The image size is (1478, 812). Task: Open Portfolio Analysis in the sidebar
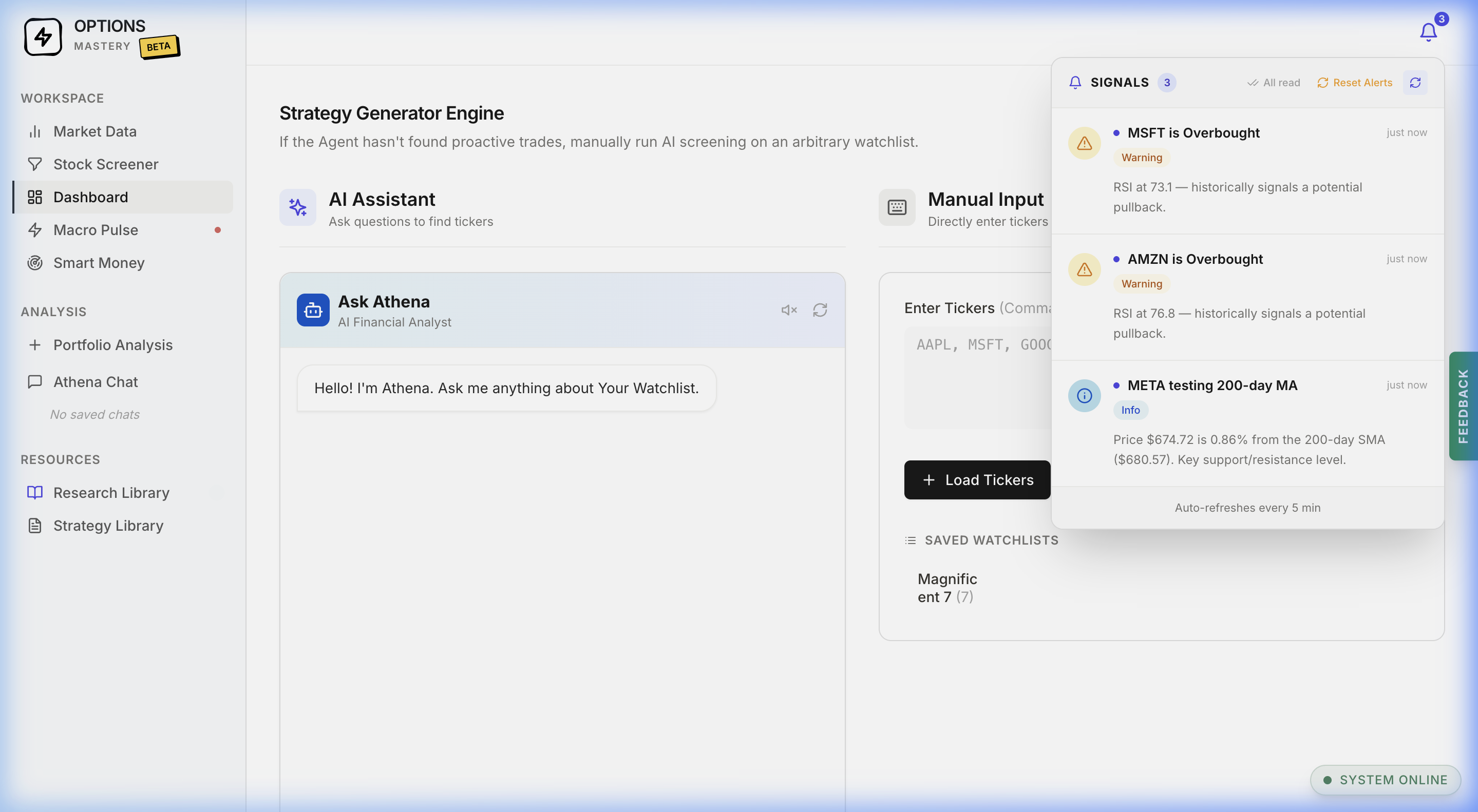coord(123,344)
